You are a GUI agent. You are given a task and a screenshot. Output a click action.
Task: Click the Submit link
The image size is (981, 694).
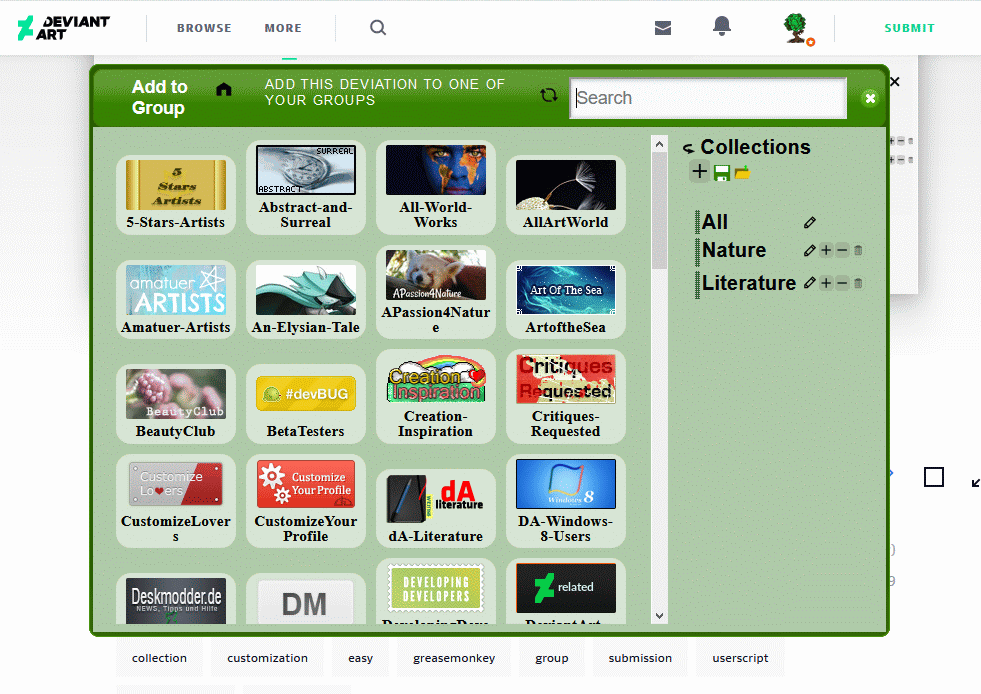click(909, 28)
